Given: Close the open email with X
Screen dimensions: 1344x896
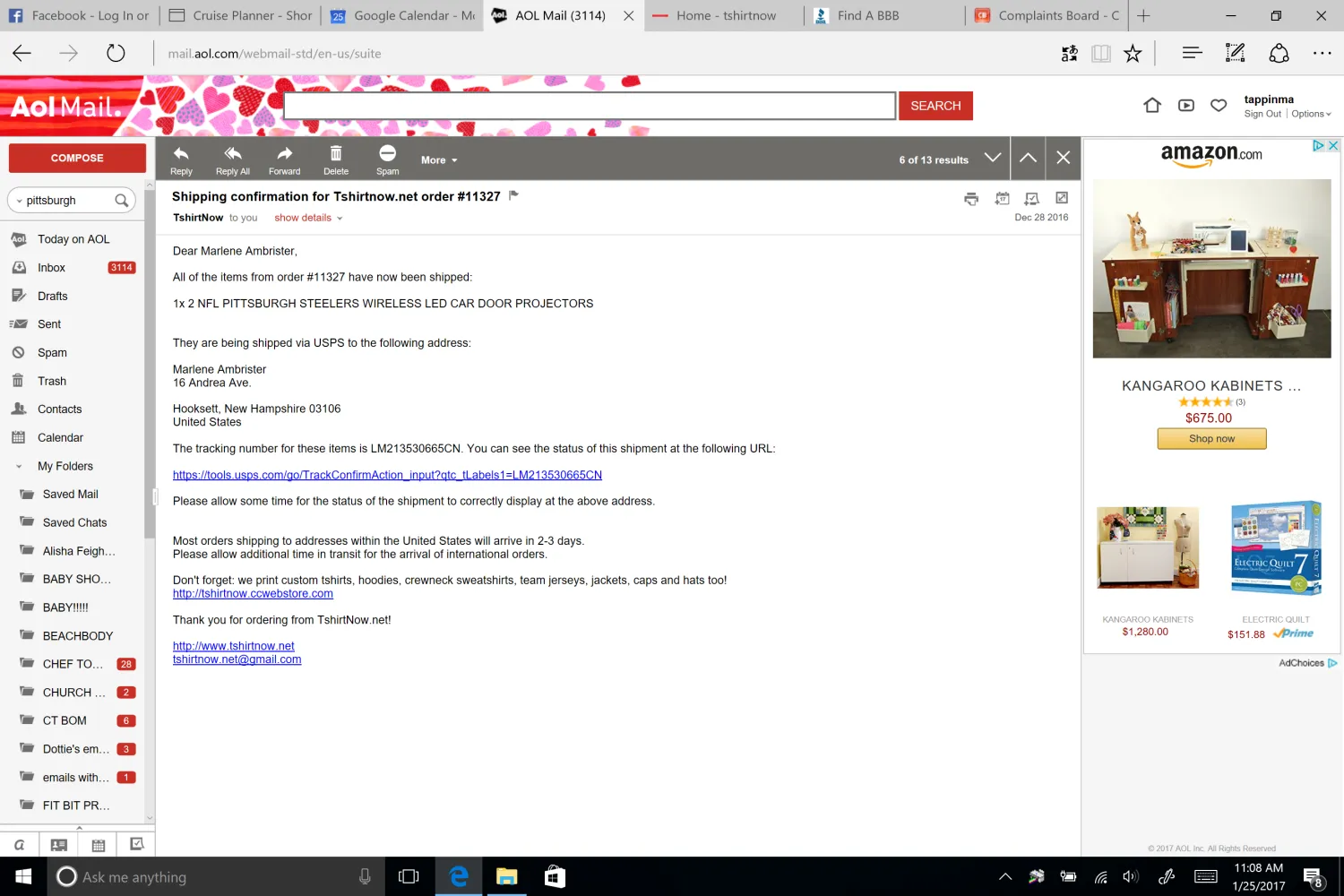Looking at the screenshot, I should [1064, 158].
